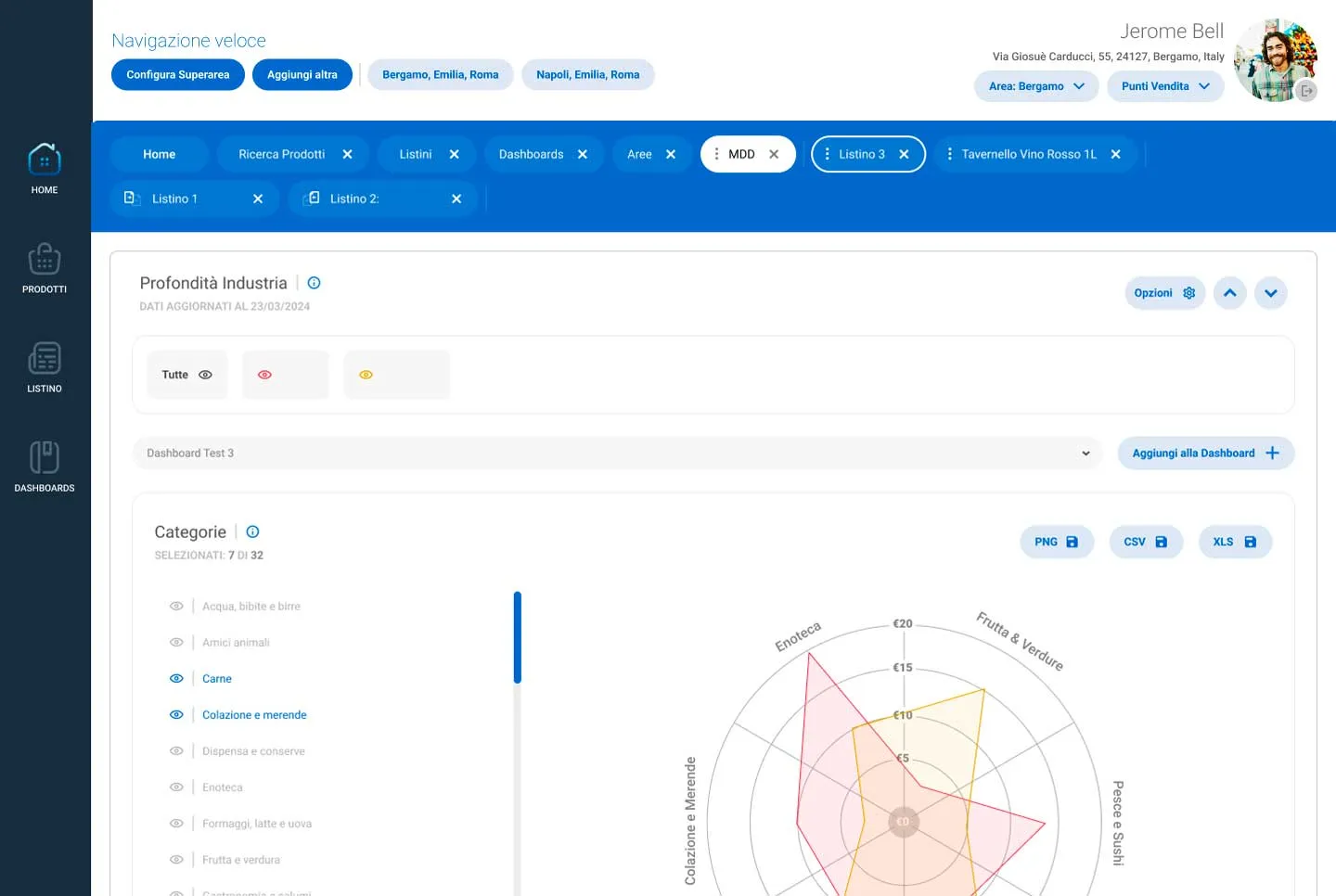Export the chart as PNG
1336x896 pixels.
1056,542
